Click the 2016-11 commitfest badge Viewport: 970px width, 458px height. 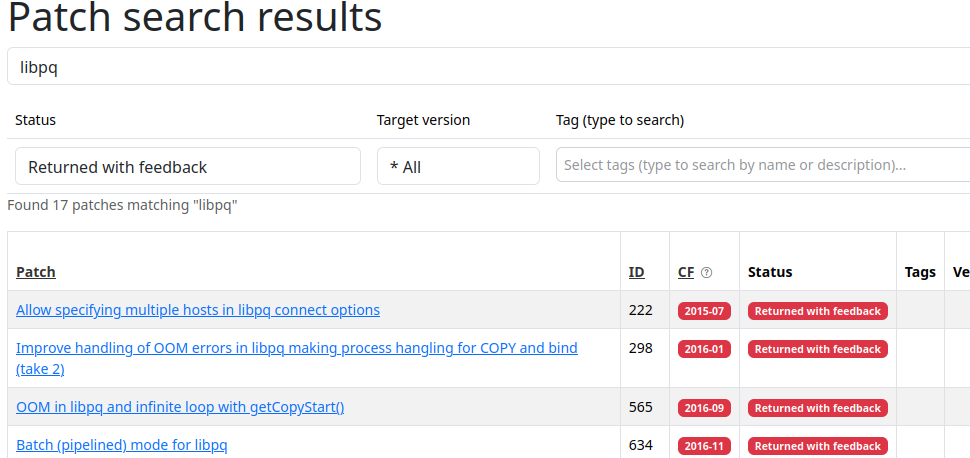tap(704, 446)
